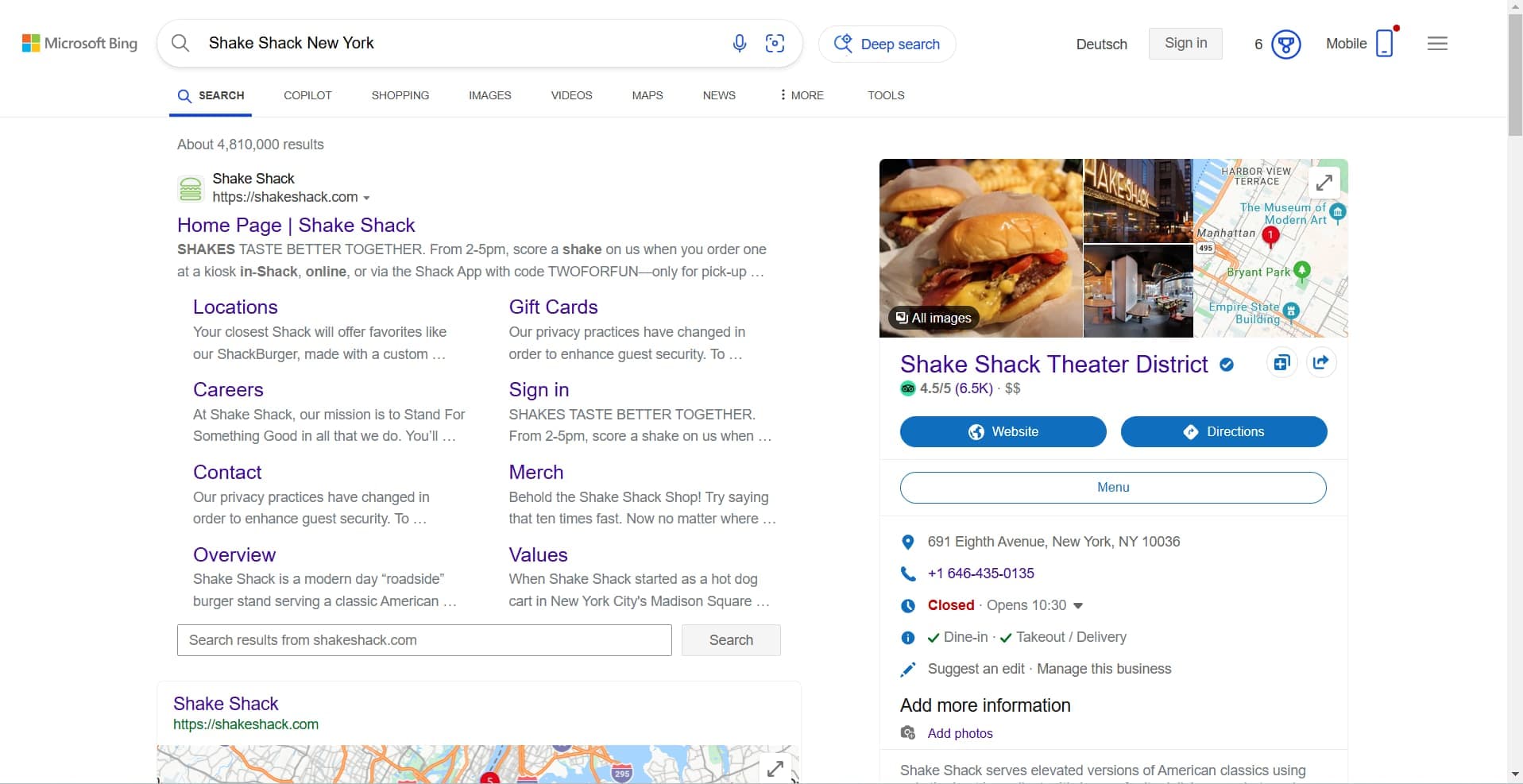This screenshot has width=1523, height=784.
Task: Click the info icon beside Dine-in
Action: (x=908, y=637)
